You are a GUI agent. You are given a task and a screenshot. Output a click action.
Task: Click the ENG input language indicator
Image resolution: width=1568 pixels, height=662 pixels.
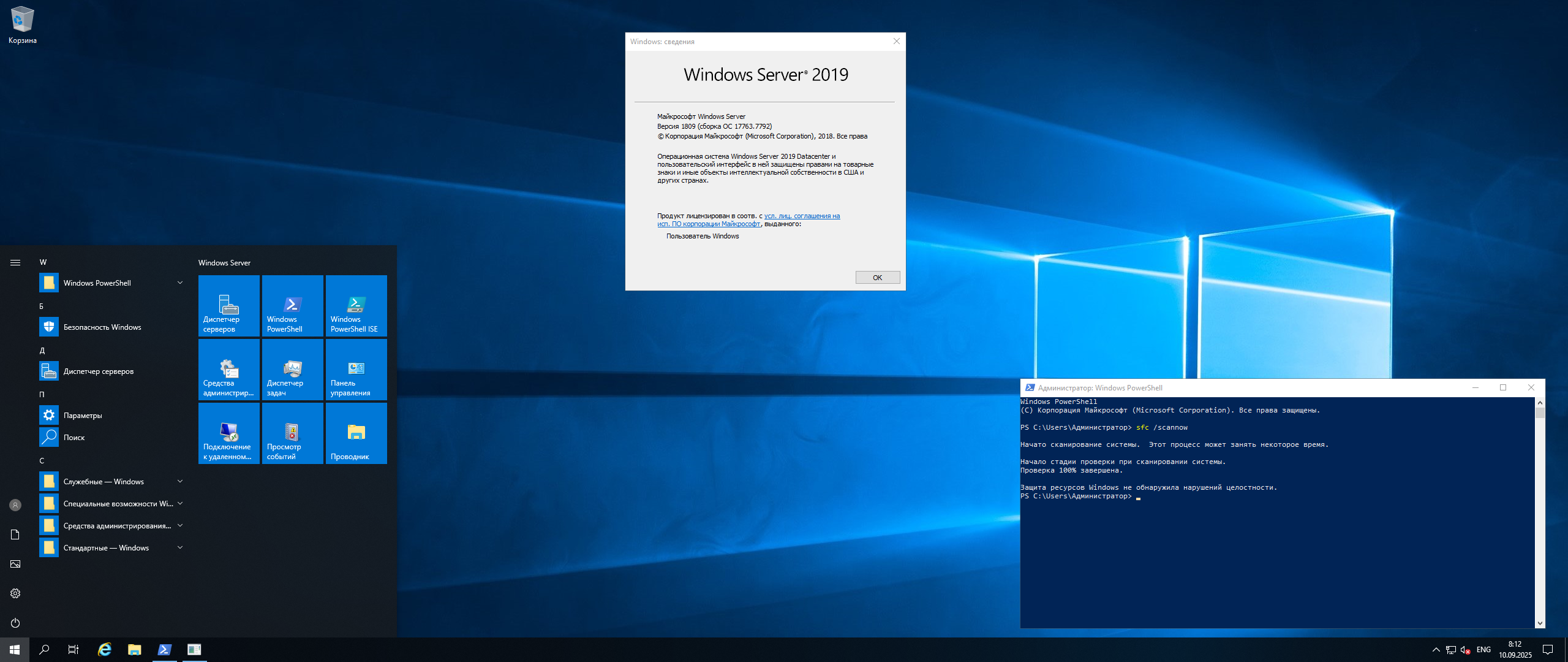point(1483,650)
